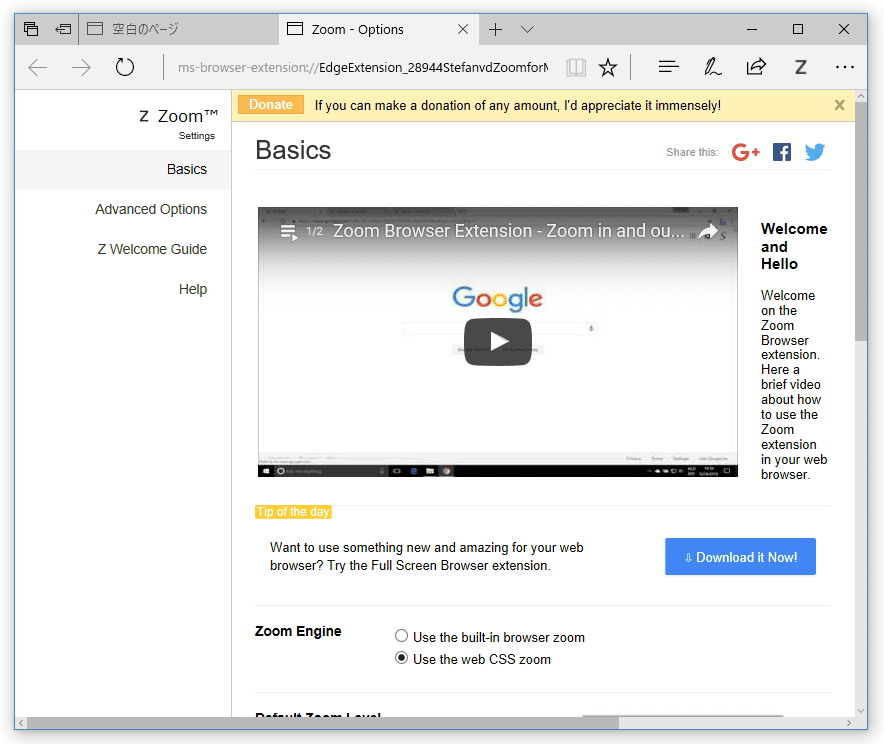The width and height of the screenshot is (884, 744).
Task: Share on Google Plus
Action: 745,152
